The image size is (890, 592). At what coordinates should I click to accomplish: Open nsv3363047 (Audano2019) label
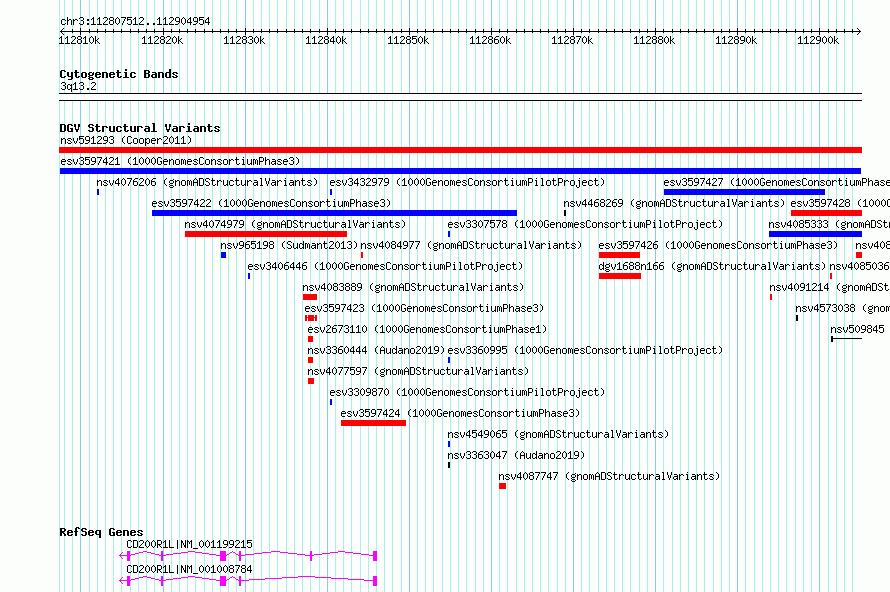(516, 455)
